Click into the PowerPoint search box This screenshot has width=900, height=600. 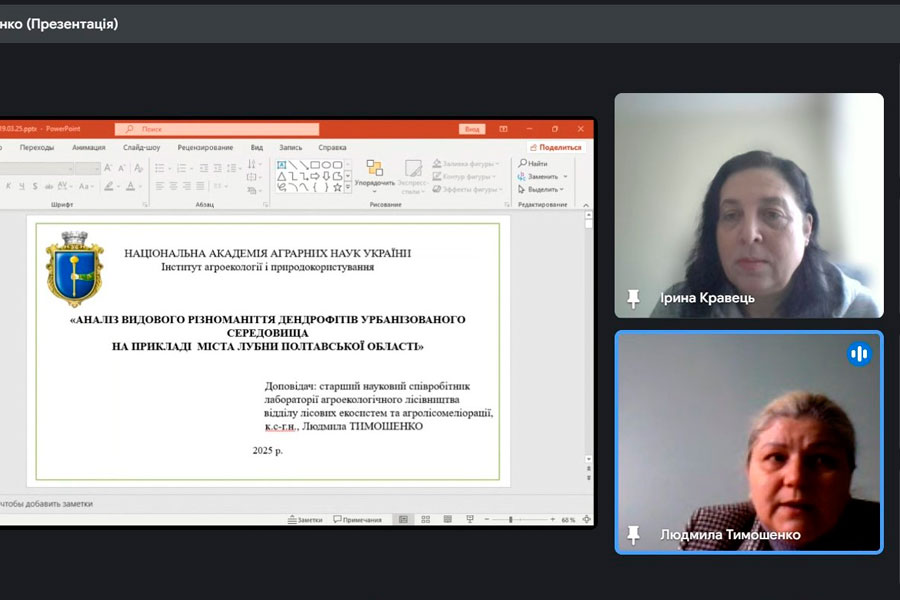pyautogui.click(x=217, y=129)
